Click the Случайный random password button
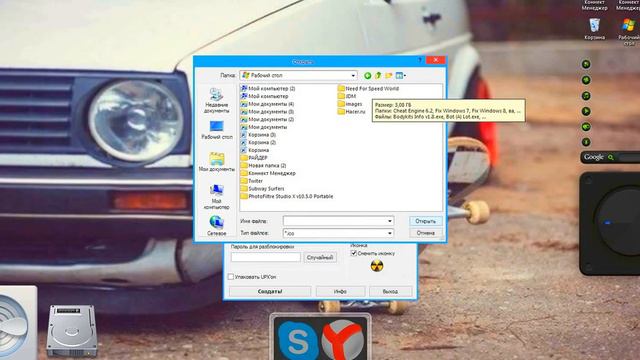This screenshot has height=360, width=640. point(320,258)
